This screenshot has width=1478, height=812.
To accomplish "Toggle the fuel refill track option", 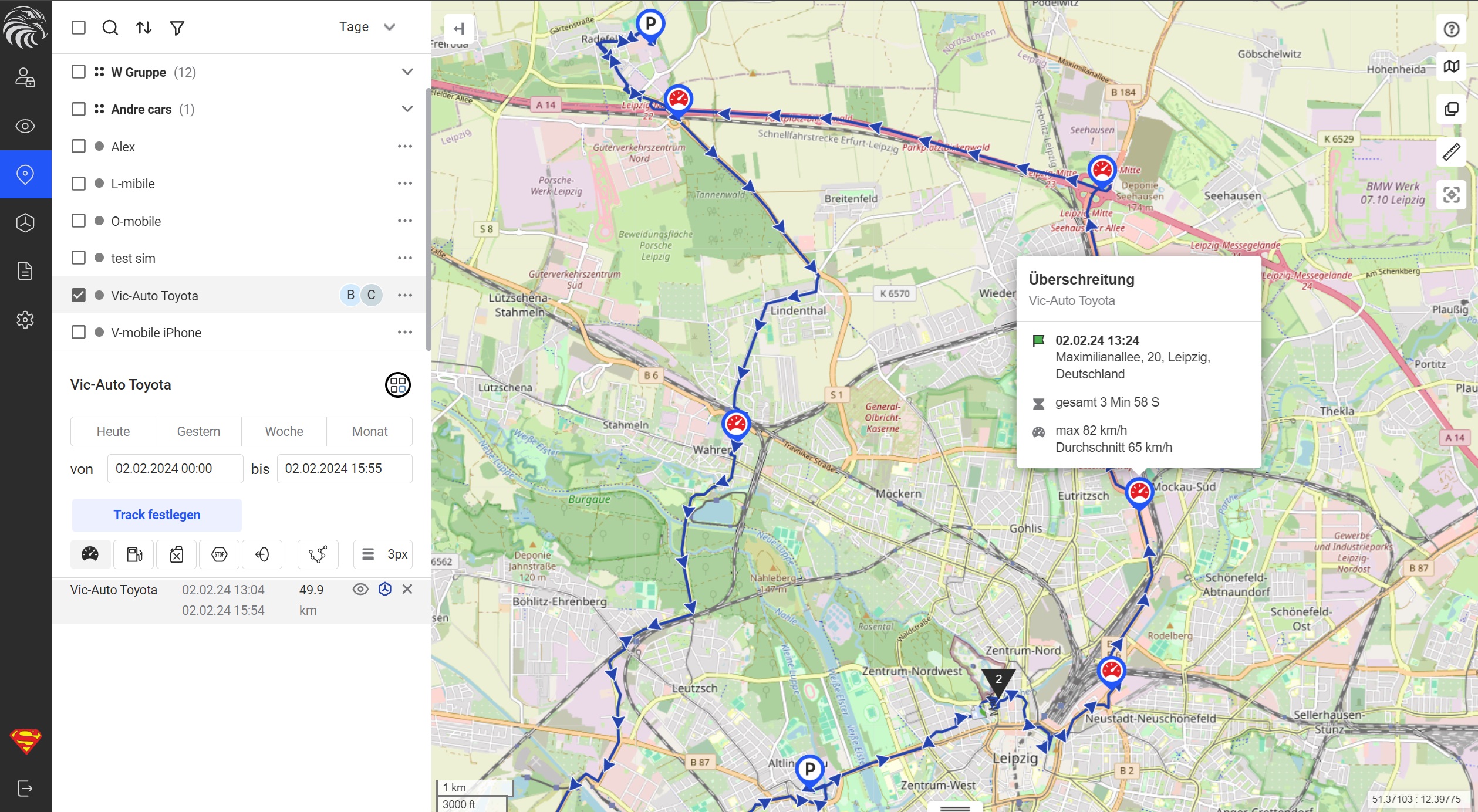I will pos(134,554).
